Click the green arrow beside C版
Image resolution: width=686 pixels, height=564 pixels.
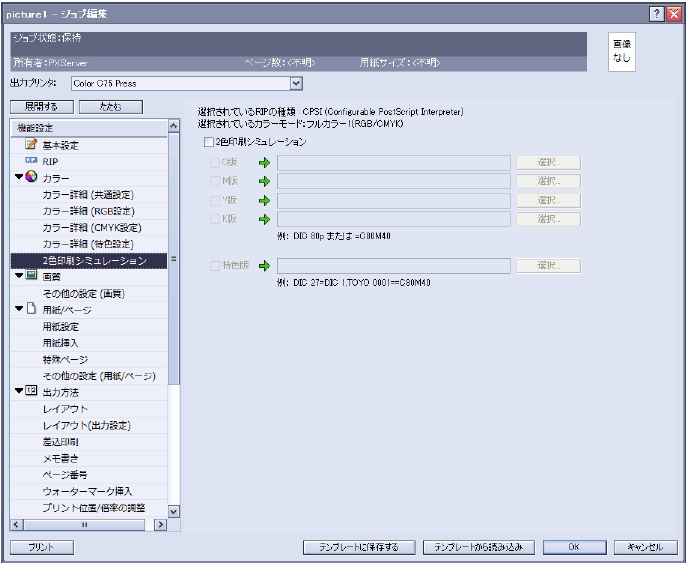264,162
